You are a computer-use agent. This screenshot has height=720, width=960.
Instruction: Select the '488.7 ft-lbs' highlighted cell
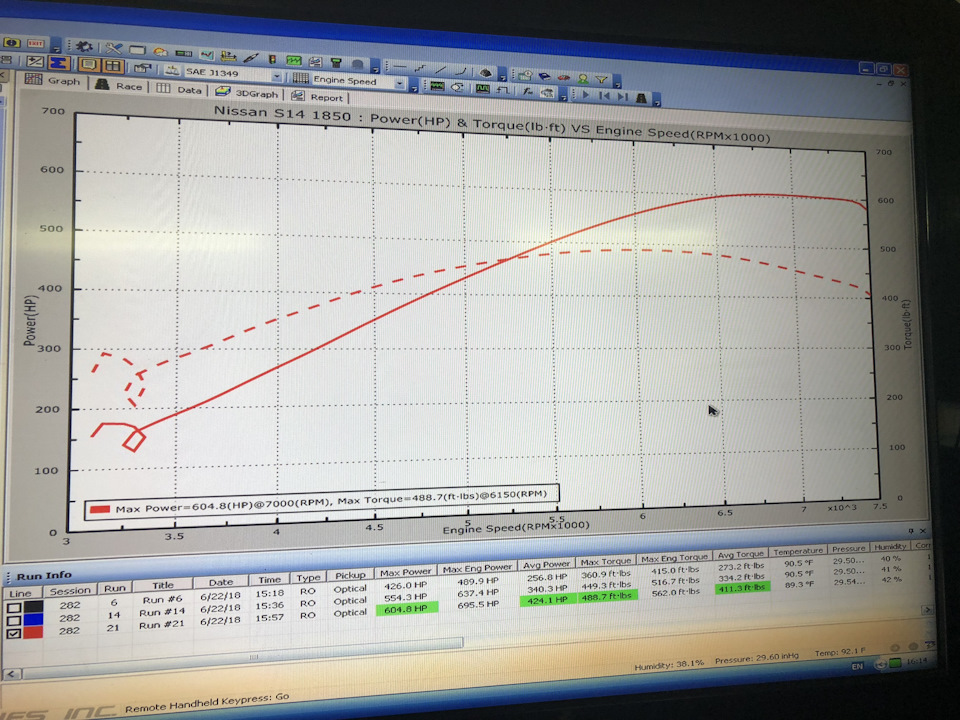click(606, 596)
